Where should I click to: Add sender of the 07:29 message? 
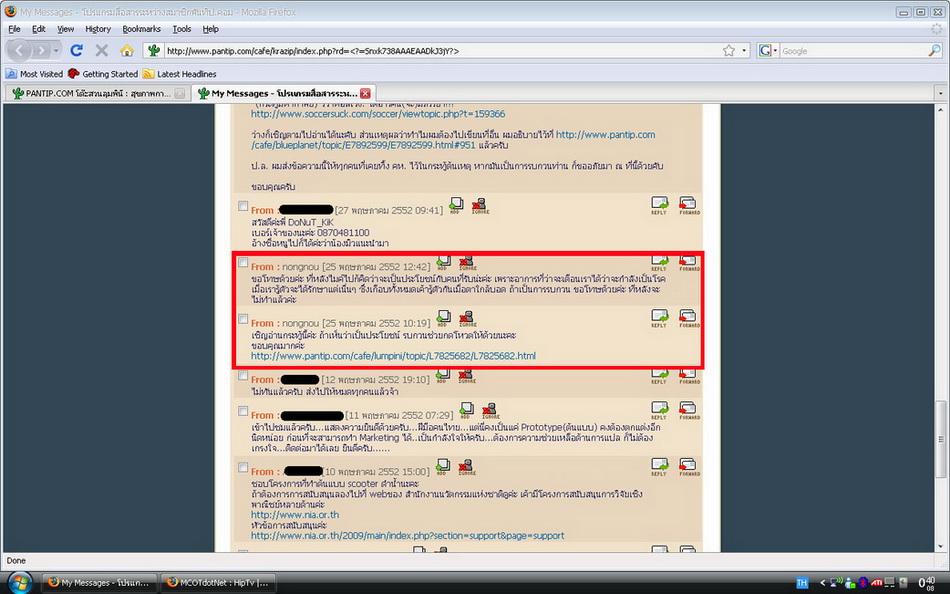point(466,410)
